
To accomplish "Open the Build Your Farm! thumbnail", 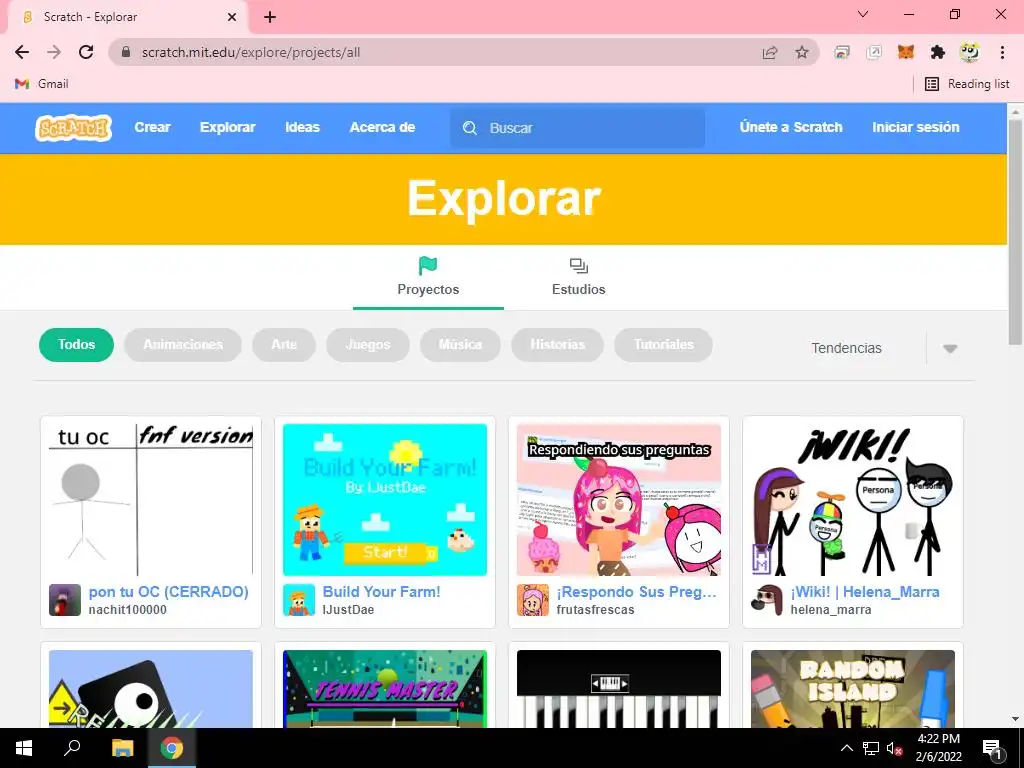I will tap(385, 500).
